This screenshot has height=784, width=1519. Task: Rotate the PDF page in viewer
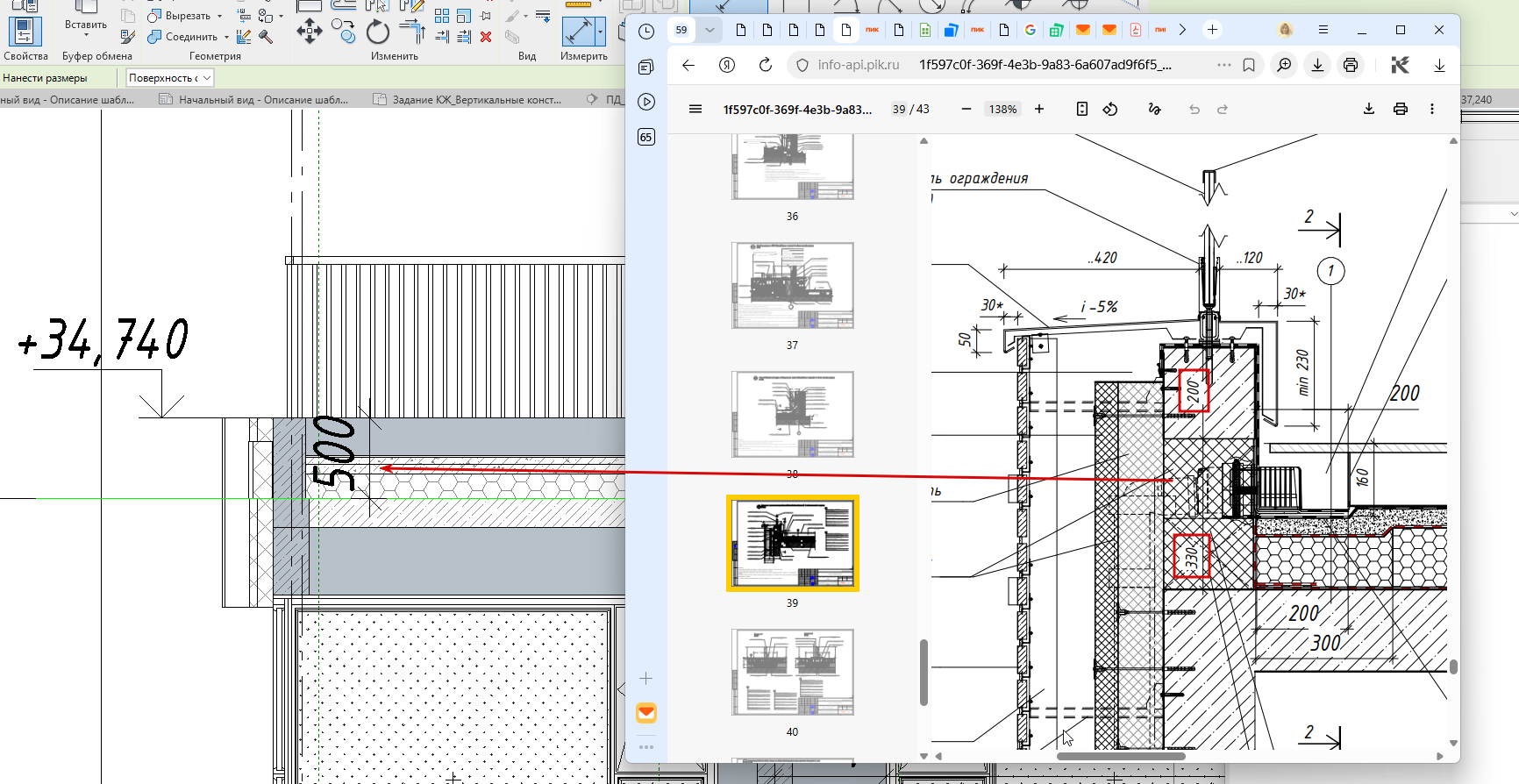pyautogui.click(x=1110, y=109)
